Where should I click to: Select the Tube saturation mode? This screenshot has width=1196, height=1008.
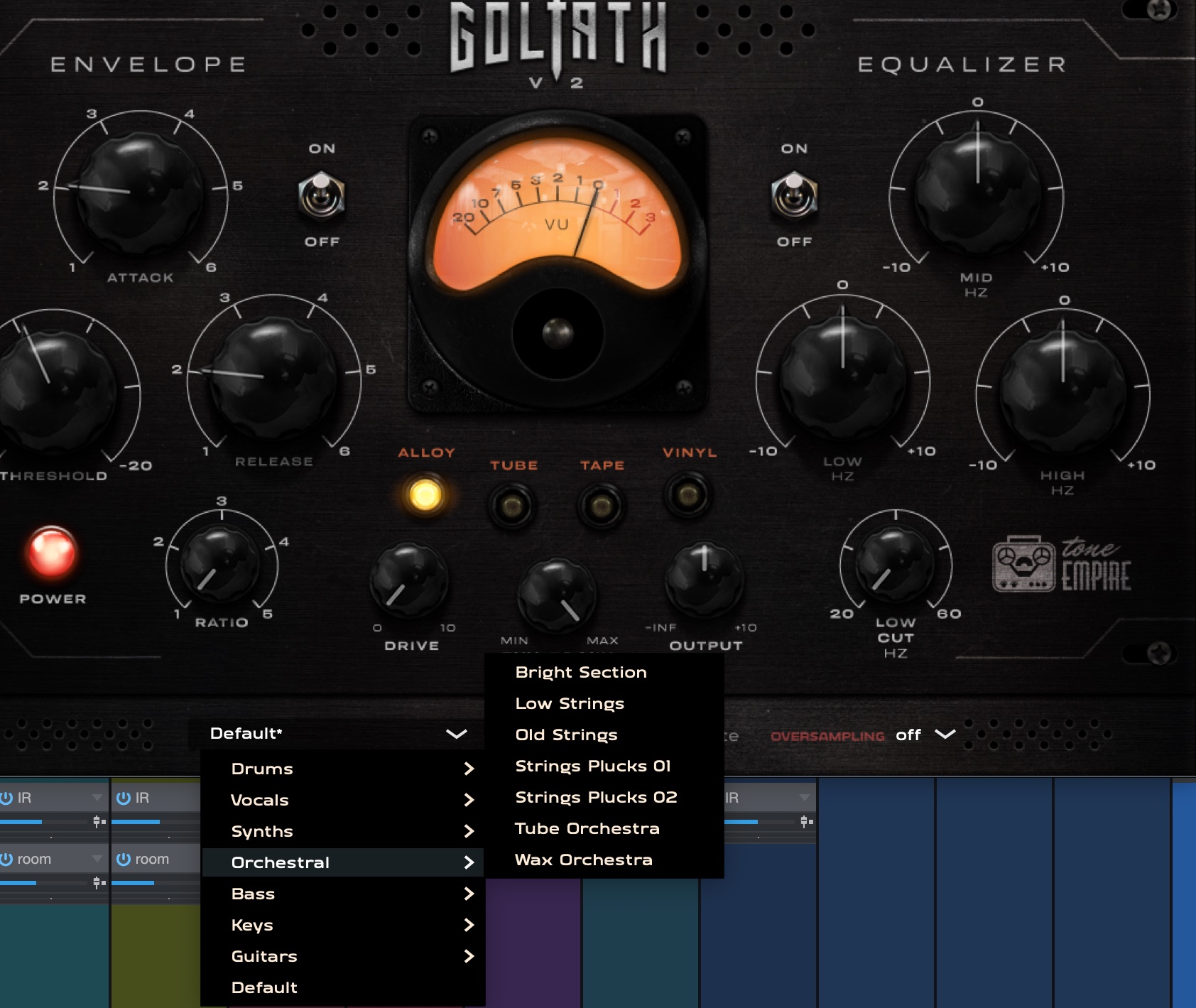click(x=512, y=506)
